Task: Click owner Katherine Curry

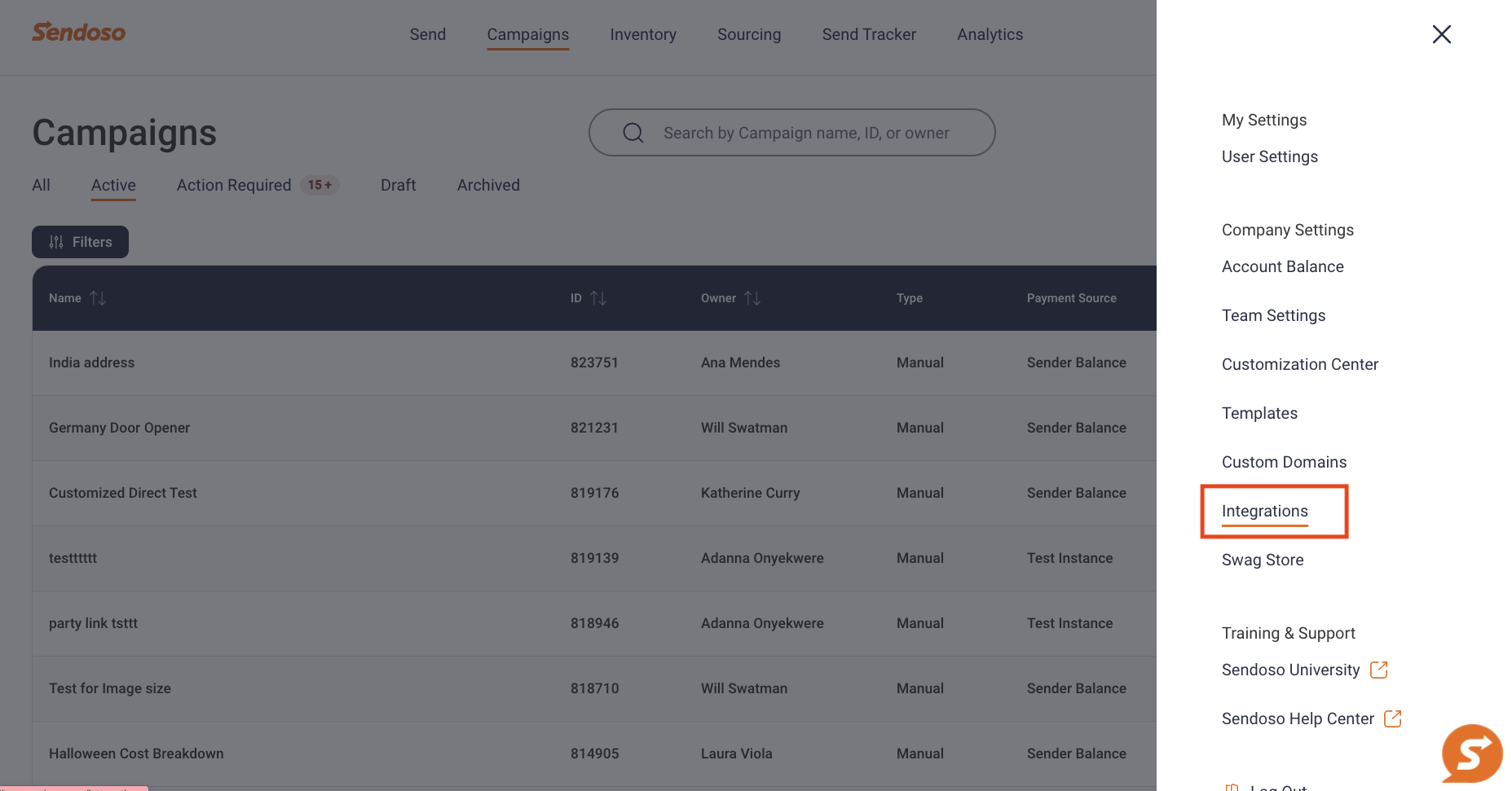Action: point(751,493)
